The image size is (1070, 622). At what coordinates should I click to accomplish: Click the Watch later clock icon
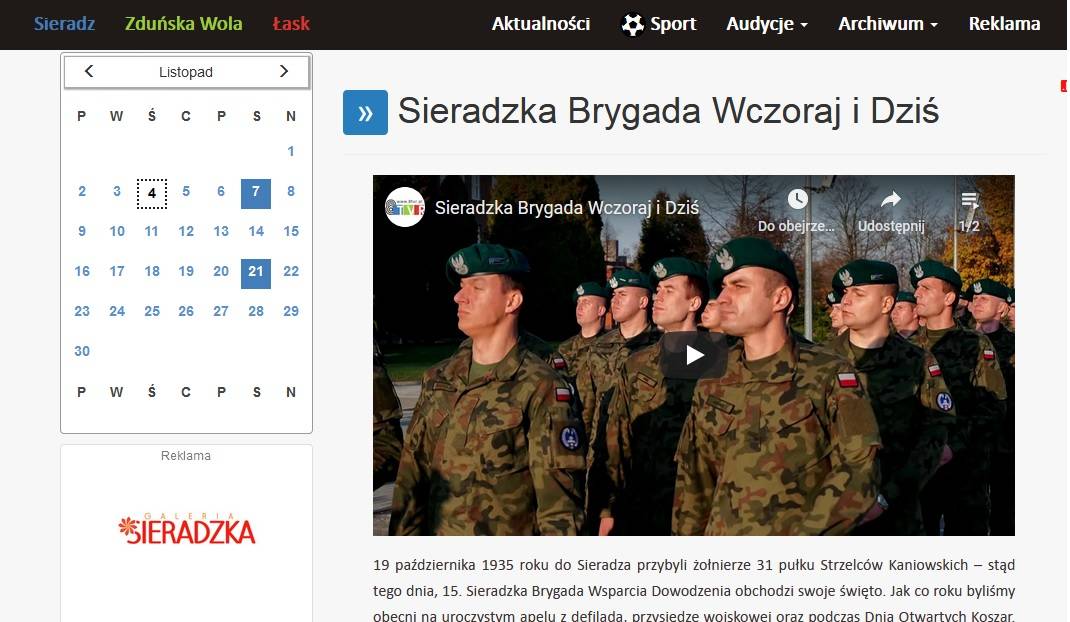pos(797,199)
